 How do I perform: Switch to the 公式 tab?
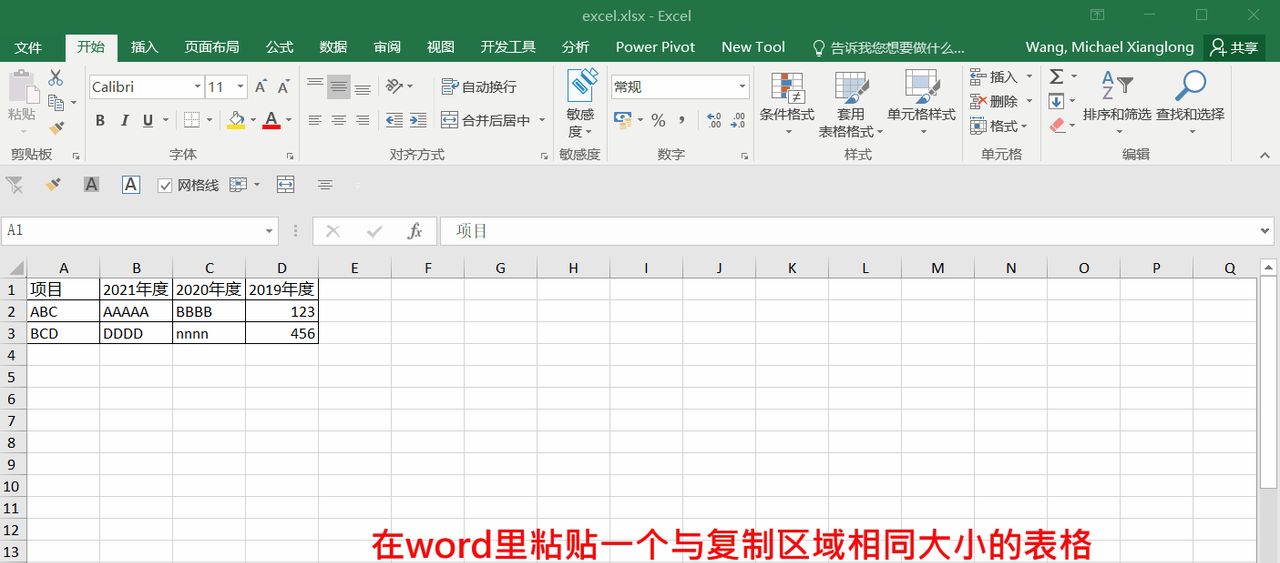click(x=280, y=47)
